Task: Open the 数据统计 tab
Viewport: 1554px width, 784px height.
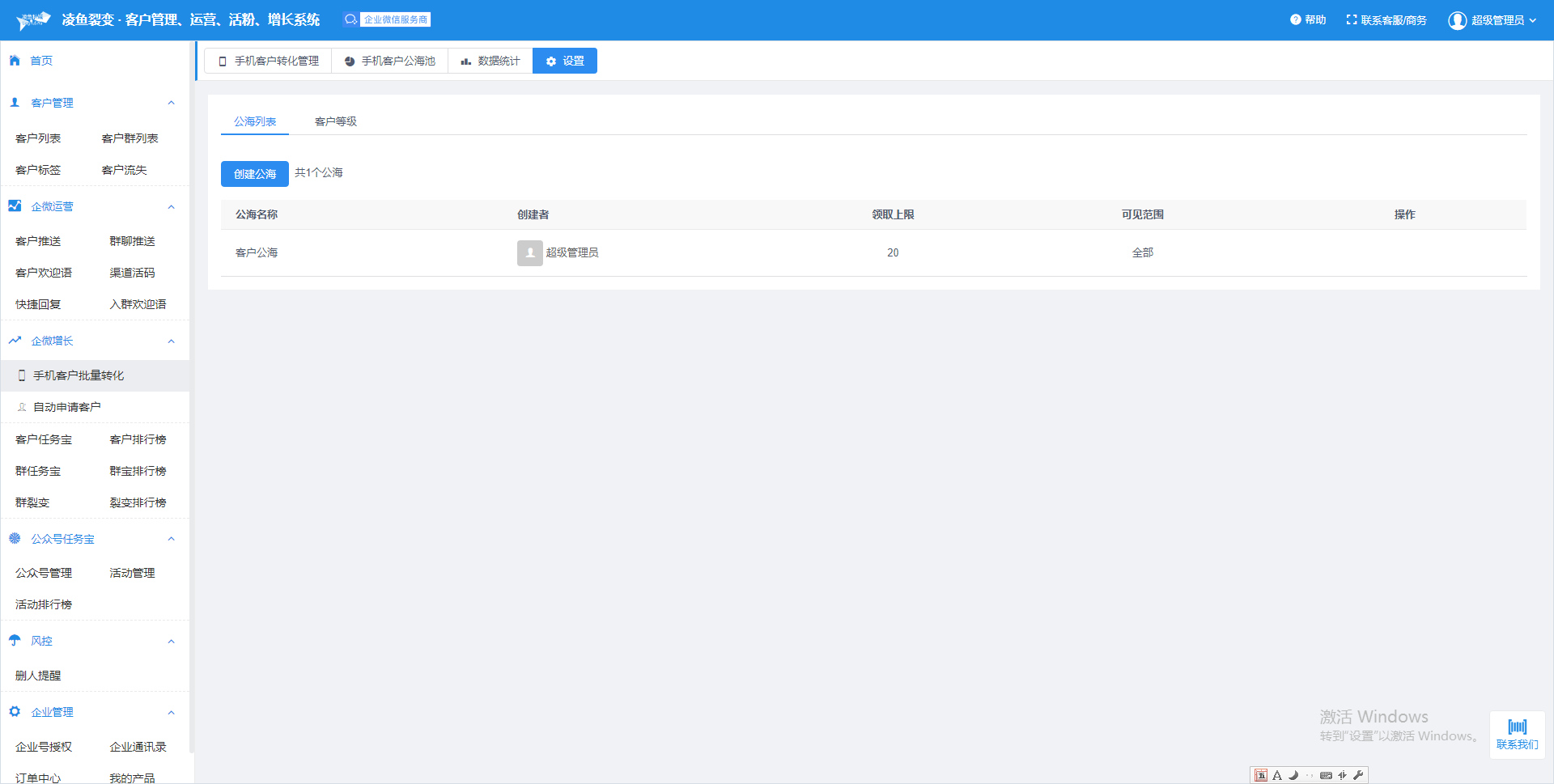Action: 490,61
